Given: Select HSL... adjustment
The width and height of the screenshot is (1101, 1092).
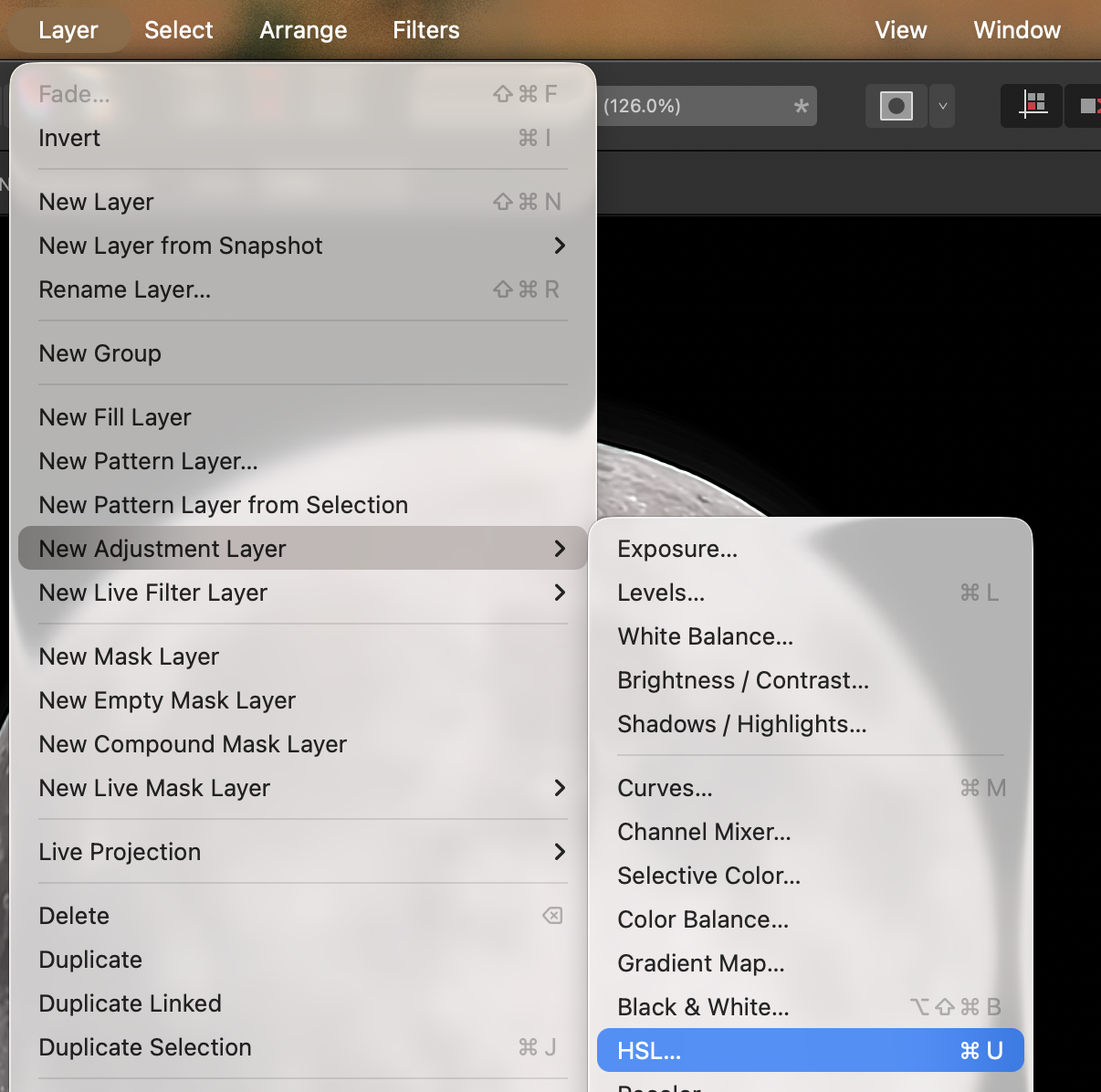Looking at the screenshot, I should 811,1051.
